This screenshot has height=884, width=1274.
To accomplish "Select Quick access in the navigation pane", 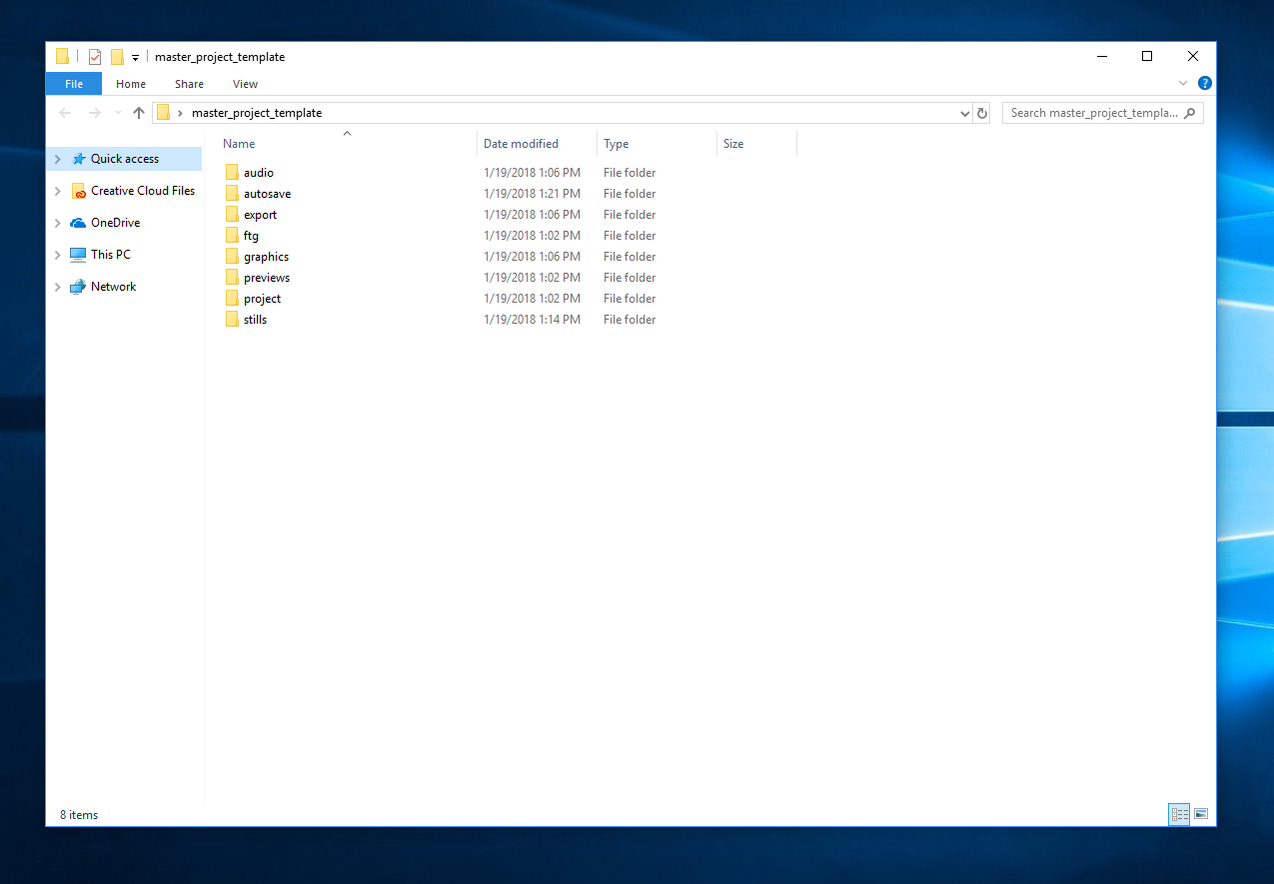I will point(125,159).
